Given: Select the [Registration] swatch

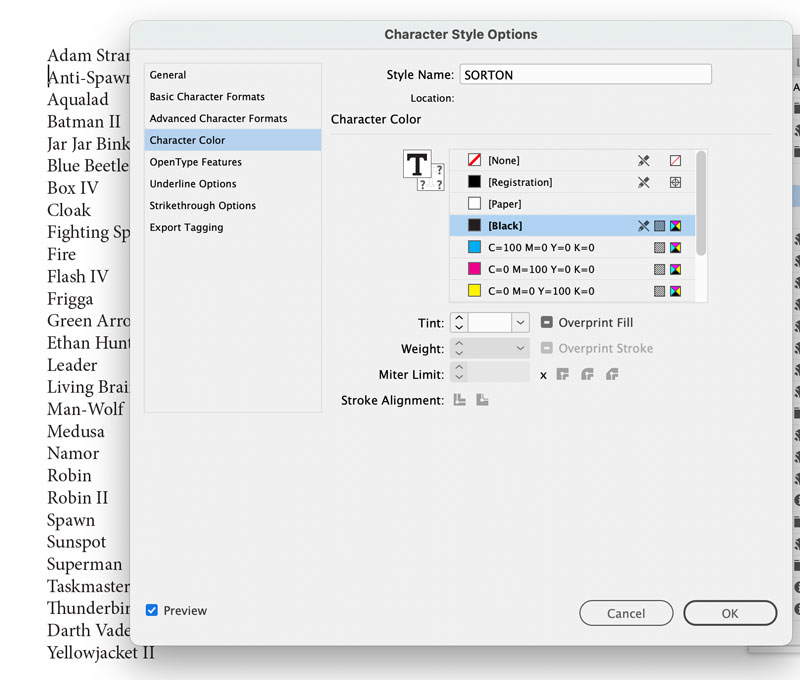Looking at the screenshot, I should pyautogui.click(x=572, y=183).
